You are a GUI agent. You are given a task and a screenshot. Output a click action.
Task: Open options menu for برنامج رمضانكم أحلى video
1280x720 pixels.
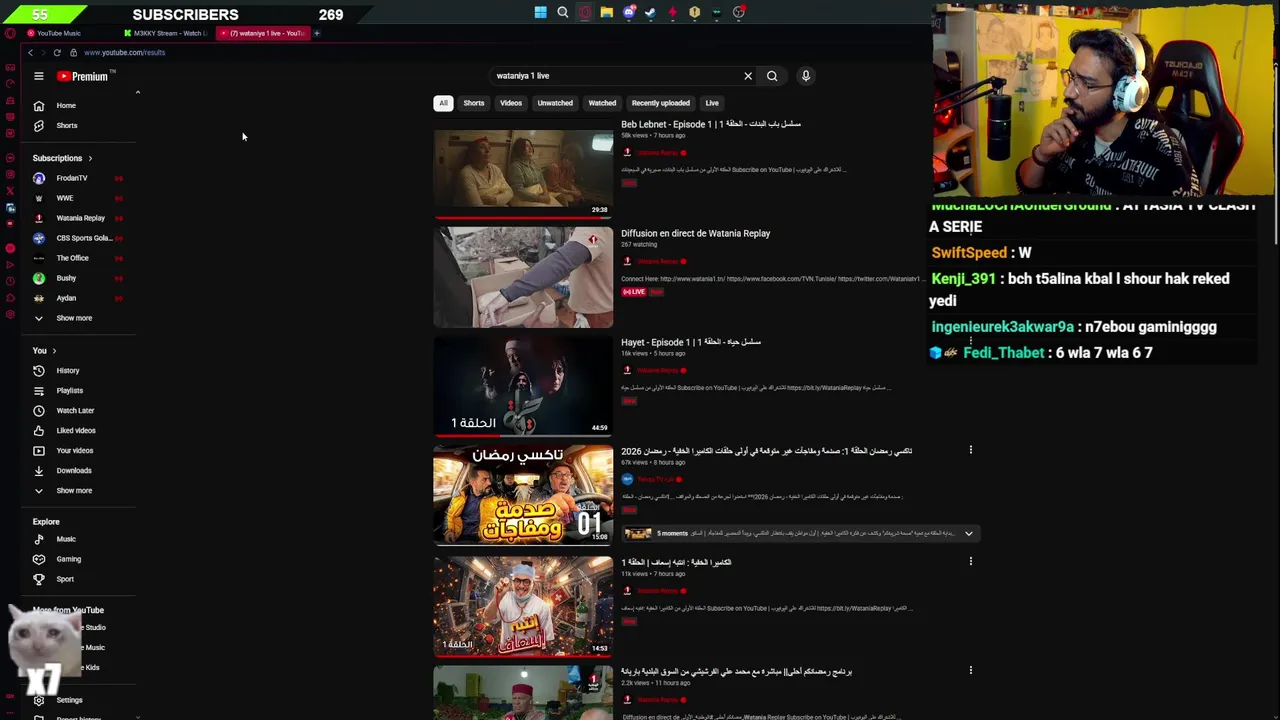click(x=970, y=670)
